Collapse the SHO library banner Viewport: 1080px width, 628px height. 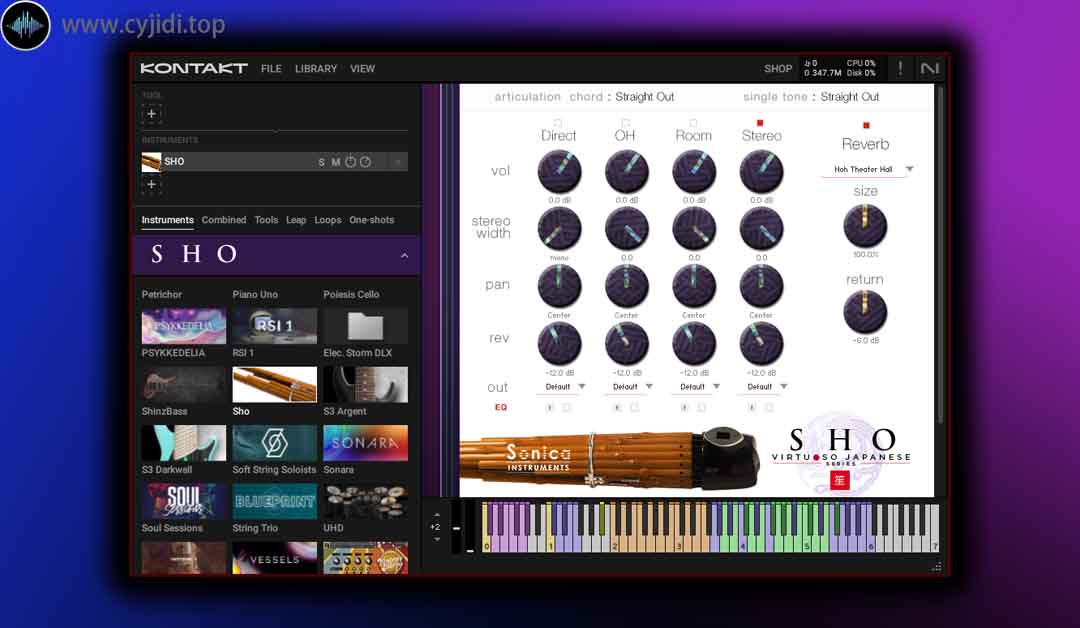[x=404, y=255]
